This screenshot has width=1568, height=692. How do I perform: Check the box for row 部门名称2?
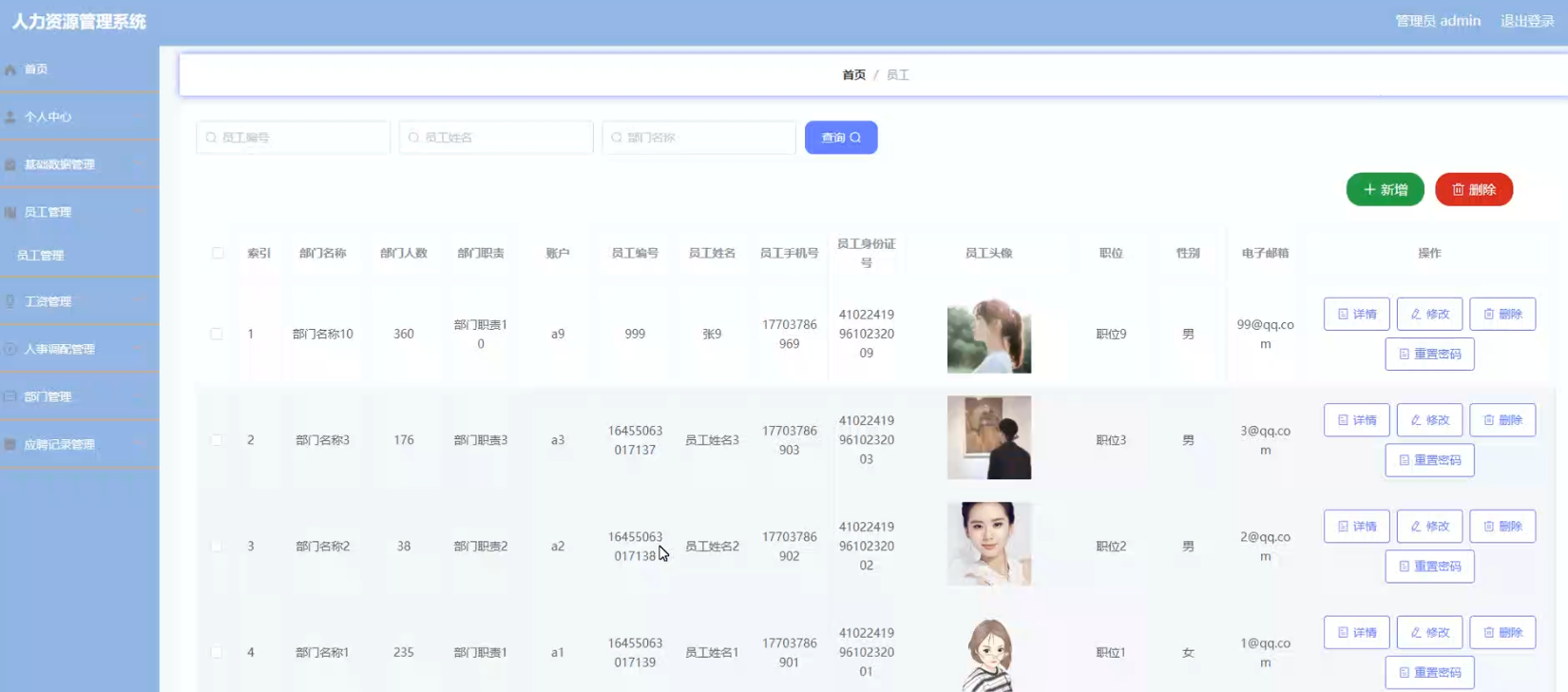pos(217,547)
